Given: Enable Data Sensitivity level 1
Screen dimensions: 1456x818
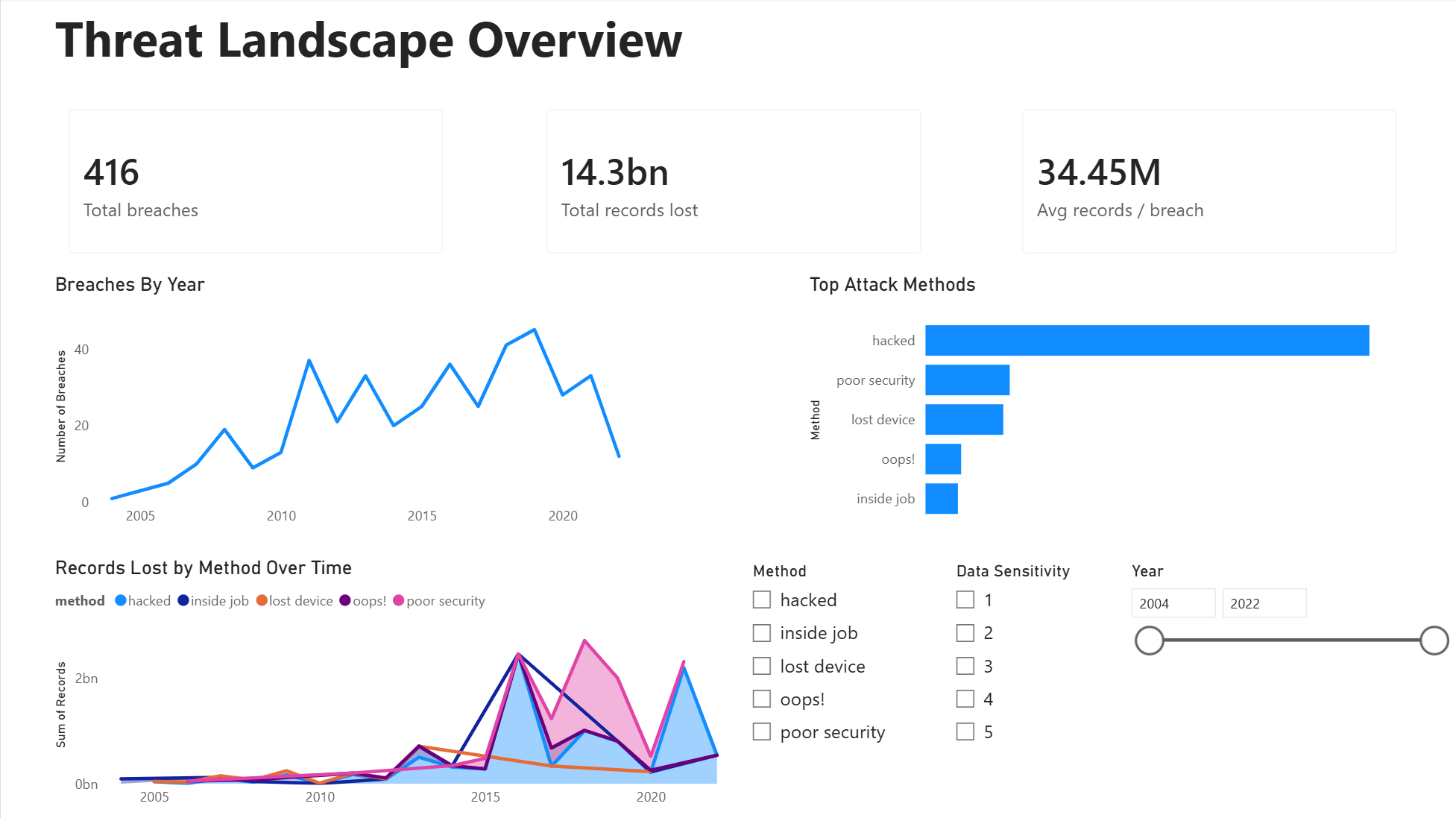Looking at the screenshot, I should 965,600.
